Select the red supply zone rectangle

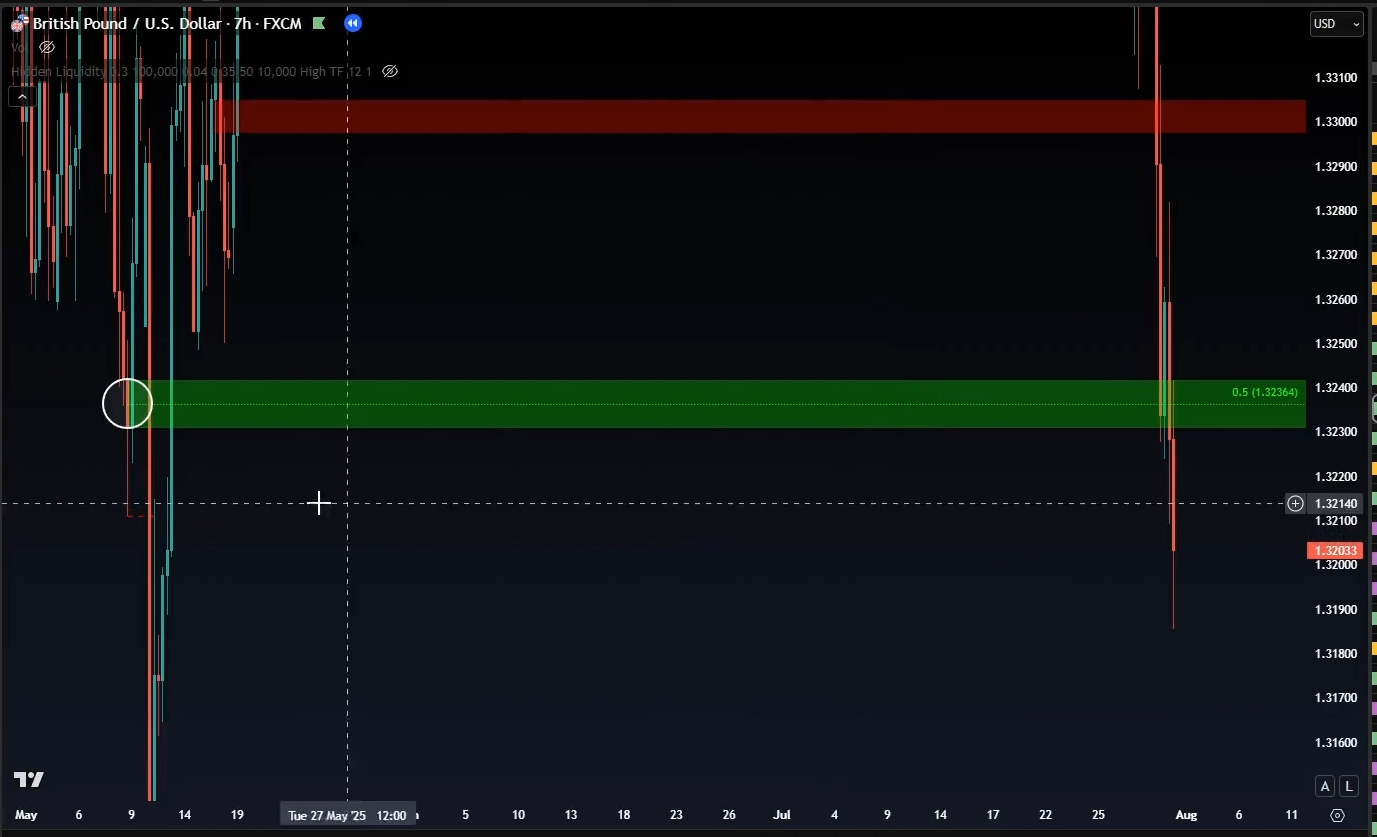(762, 116)
